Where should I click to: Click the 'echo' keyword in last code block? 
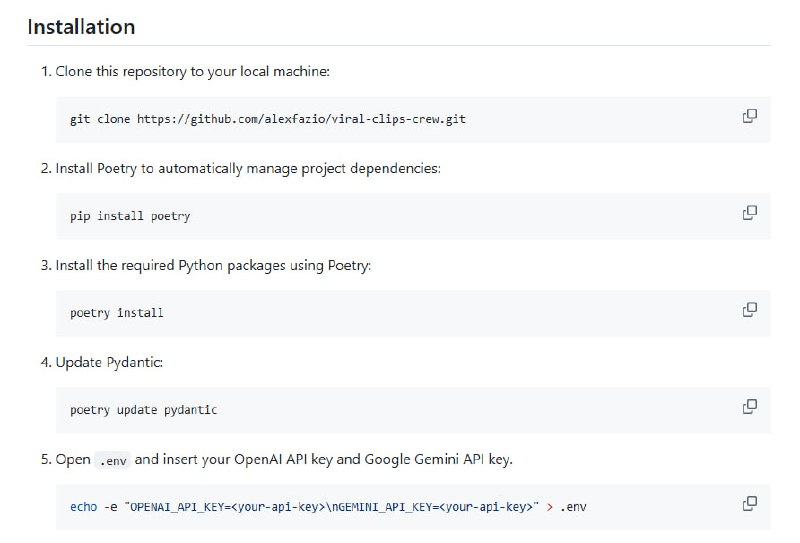click(x=83, y=507)
